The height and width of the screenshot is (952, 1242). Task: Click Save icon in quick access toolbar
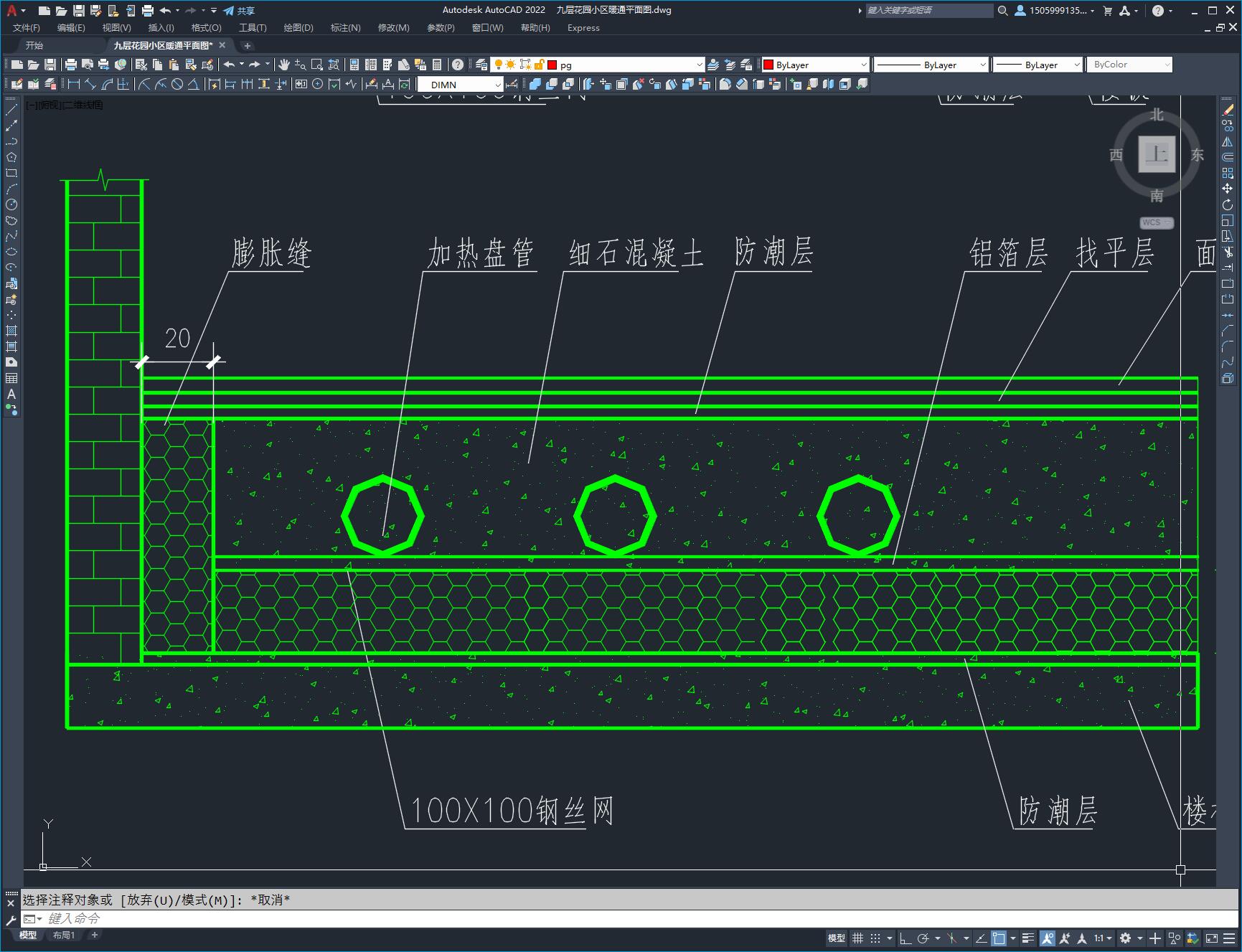(79, 11)
